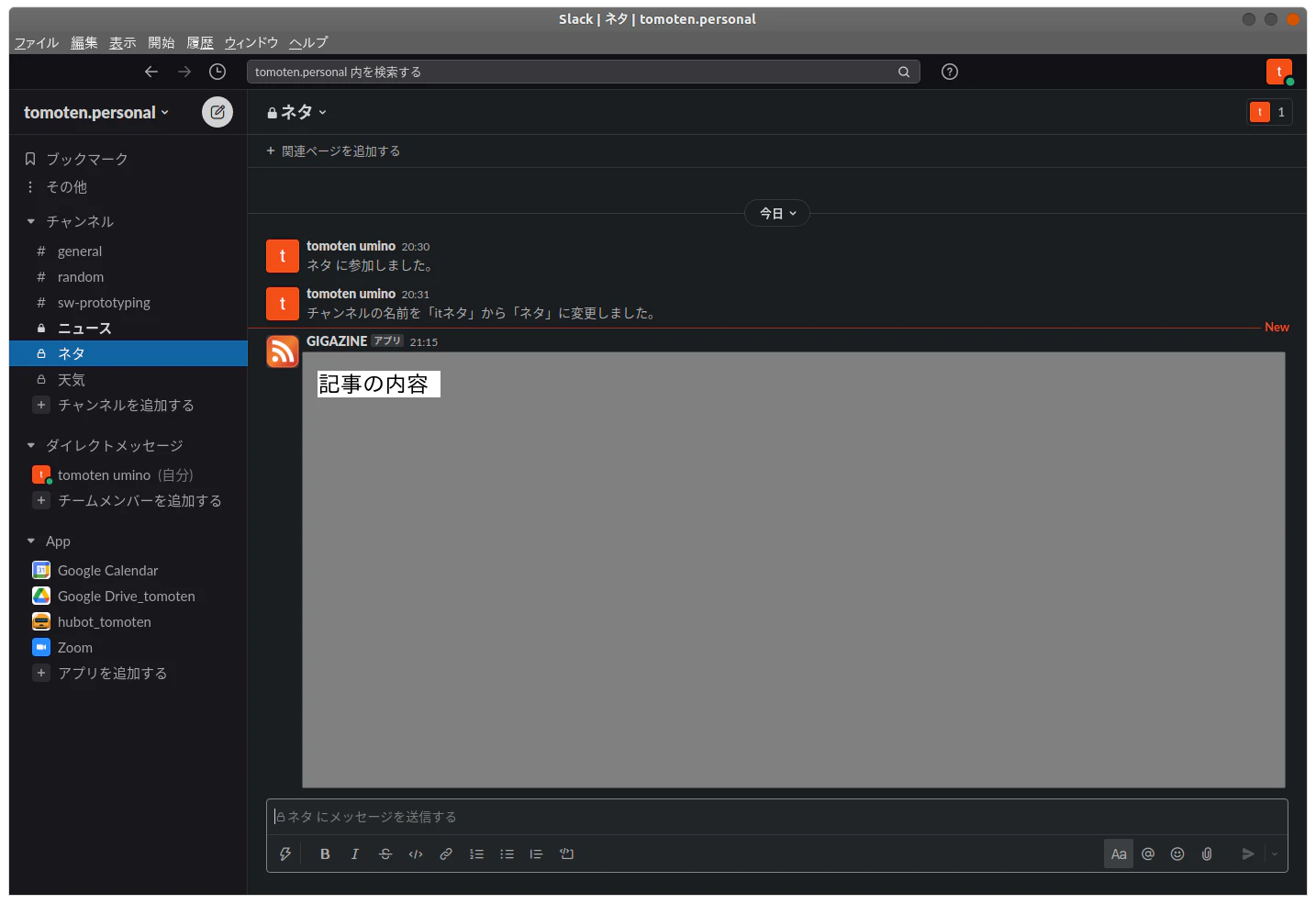Viewport: 1316px width, 904px height.
Task: Open the history clock icon
Action: pos(217,72)
